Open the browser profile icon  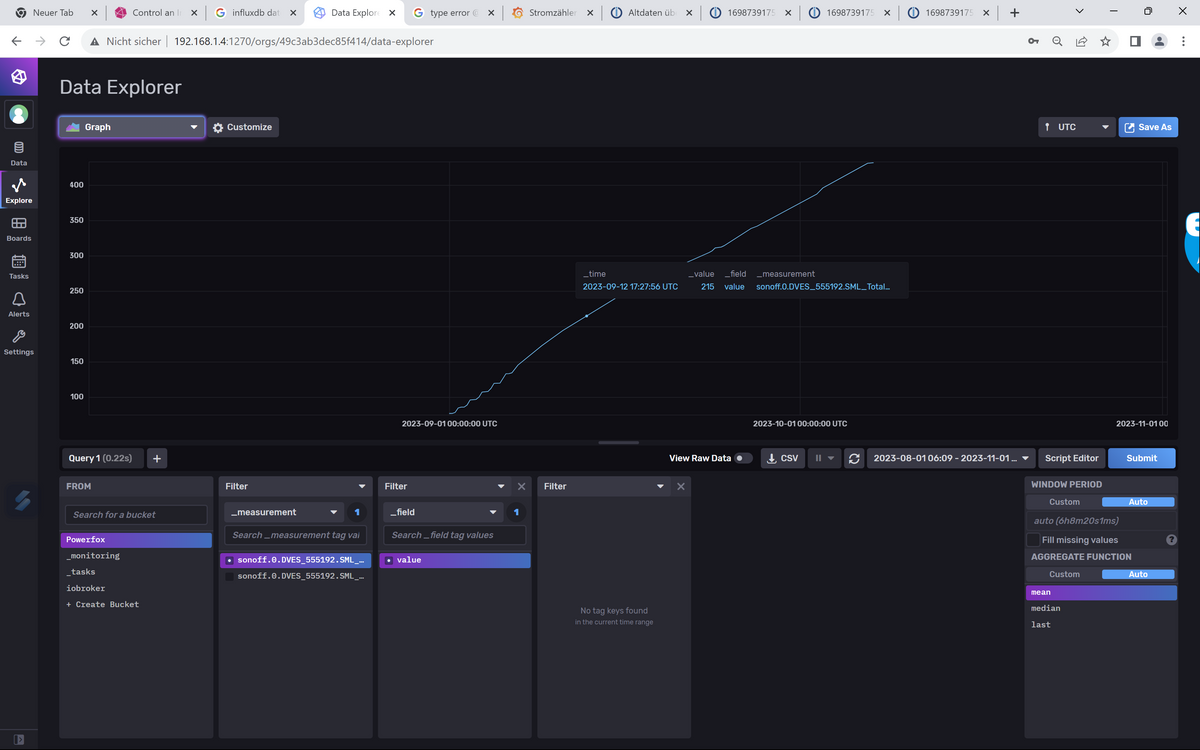1159,41
